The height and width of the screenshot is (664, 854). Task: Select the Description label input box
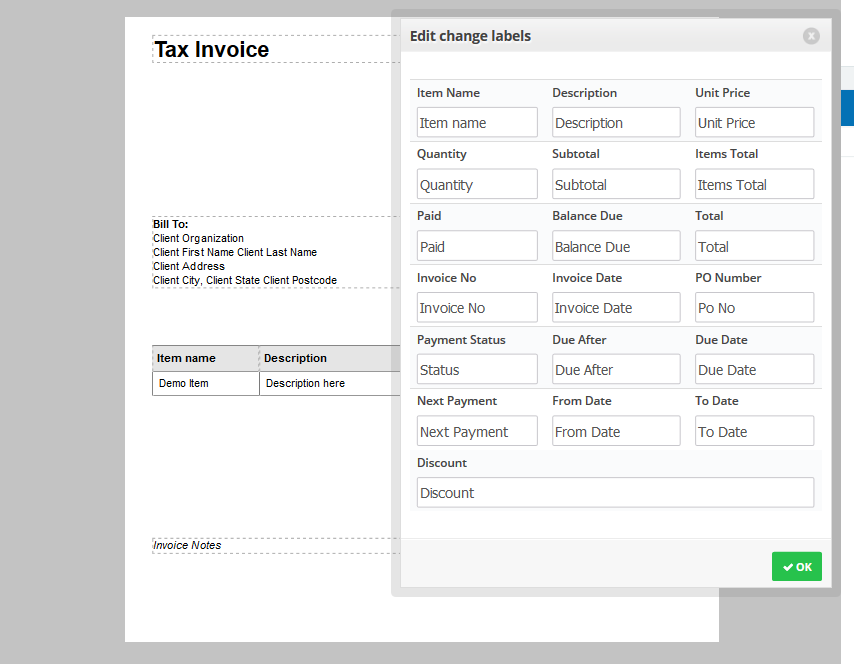[616, 123]
